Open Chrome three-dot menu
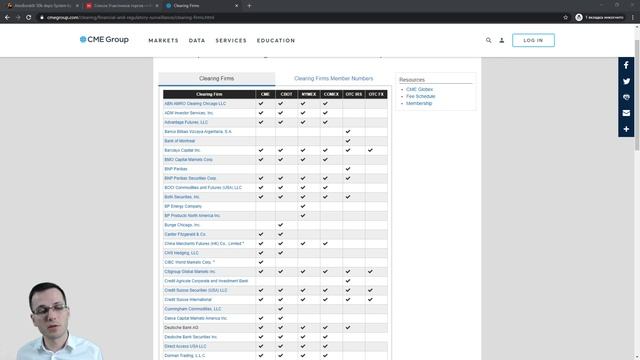This screenshot has height=360, width=640. click(x=633, y=18)
